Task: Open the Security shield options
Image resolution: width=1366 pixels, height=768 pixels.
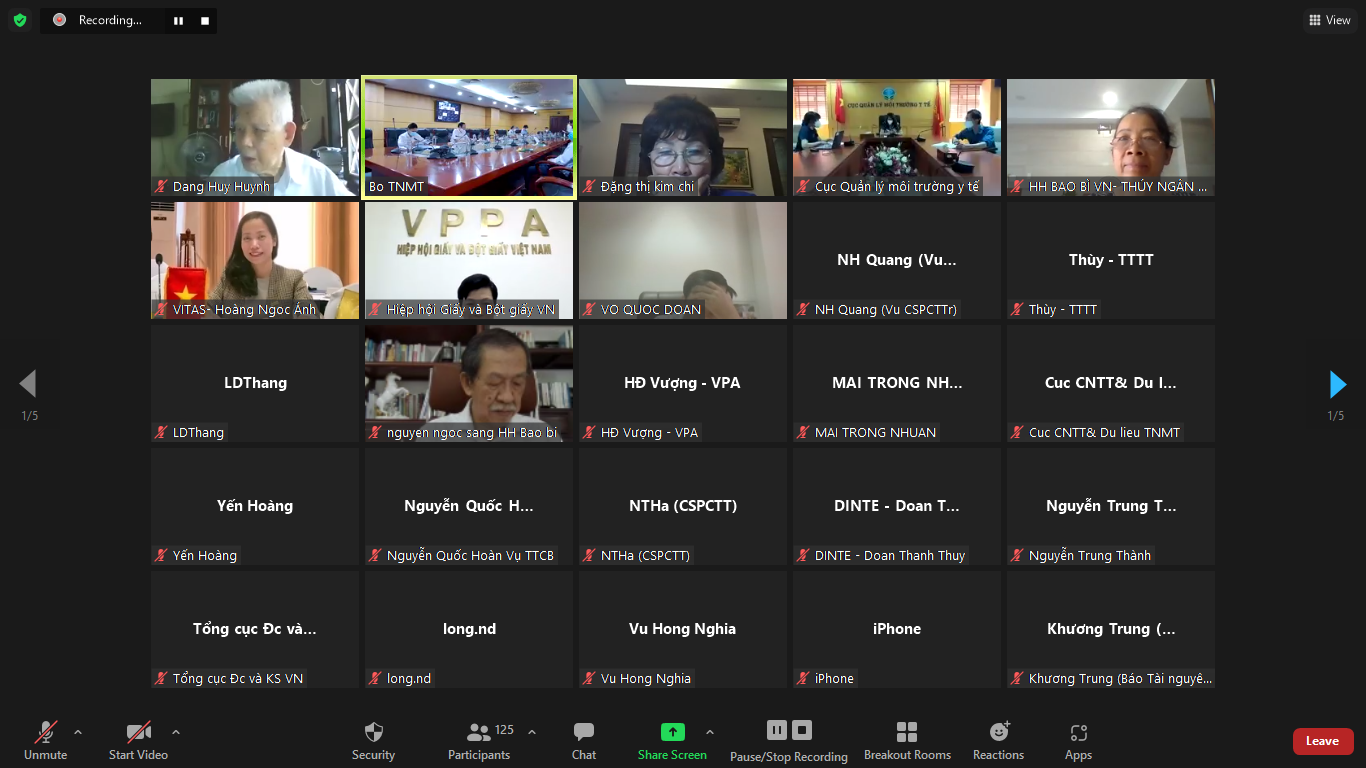Action: (x=373, y=741)
